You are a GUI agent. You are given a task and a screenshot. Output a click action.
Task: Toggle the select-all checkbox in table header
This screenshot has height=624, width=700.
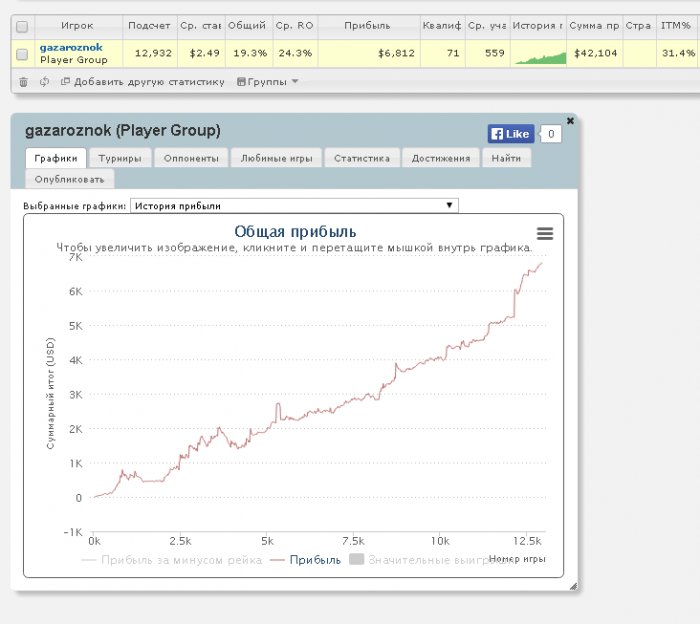(x=22, y=27)
